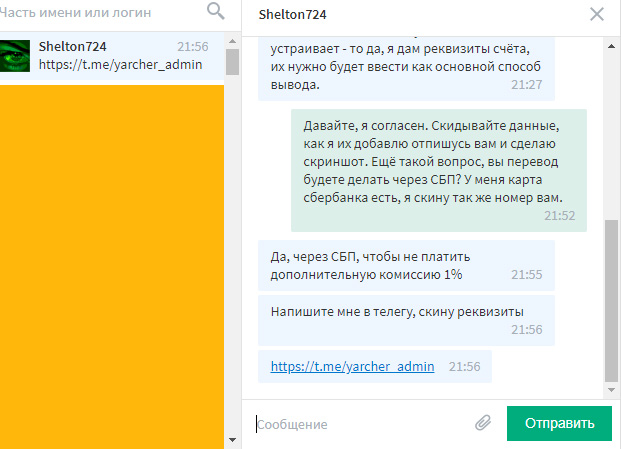The width and height of the screenshot is (621, 449).
Task: Click the contact list scrollbar up arrow
Action: [x=232, y=41]
